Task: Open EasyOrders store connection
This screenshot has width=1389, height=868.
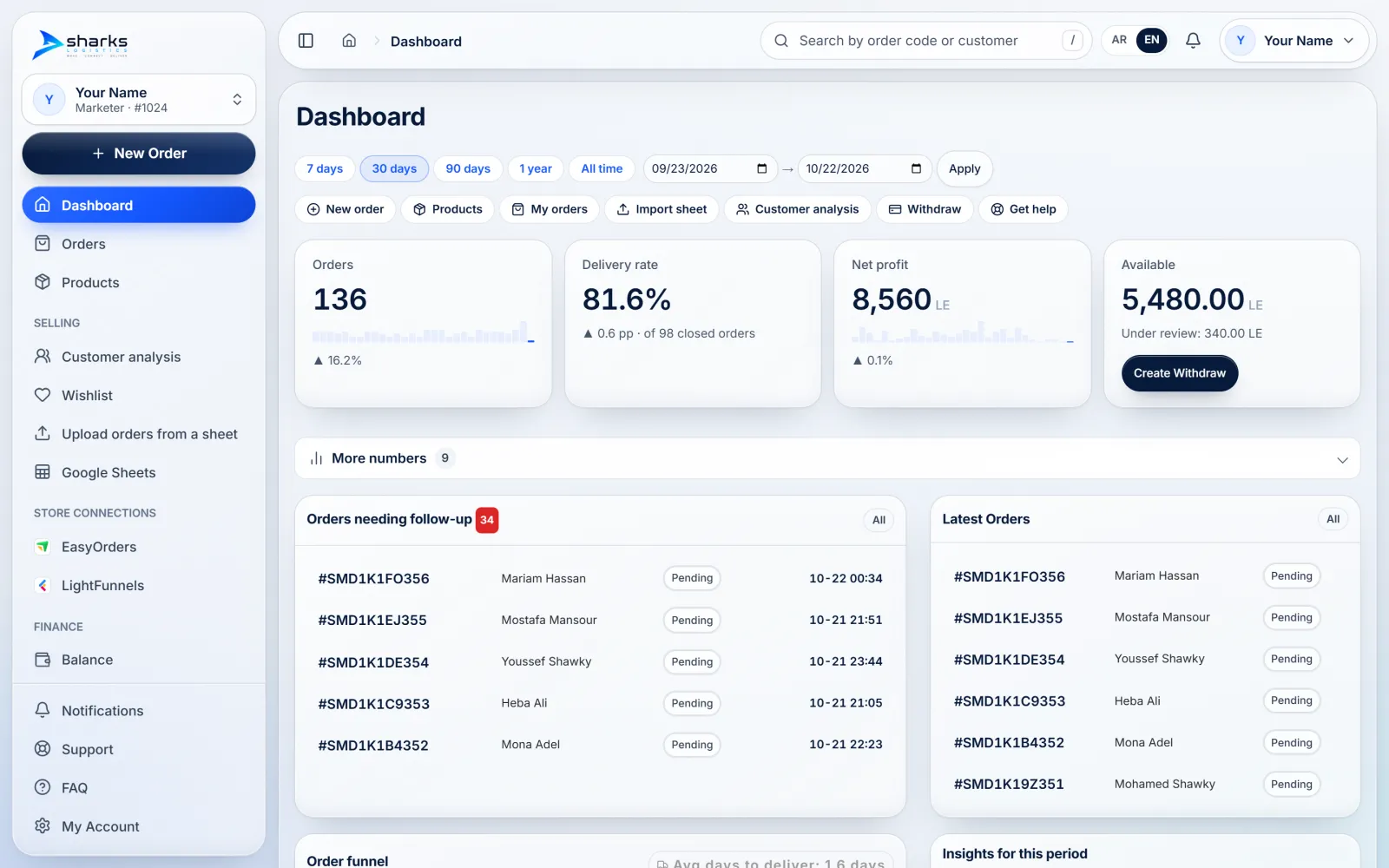Action: pyautogui.click(x=139, y=547)
